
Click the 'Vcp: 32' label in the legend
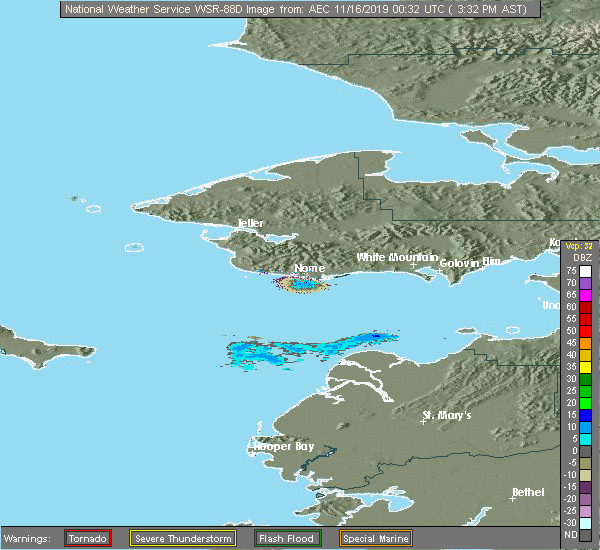click(x=579, y=246)
